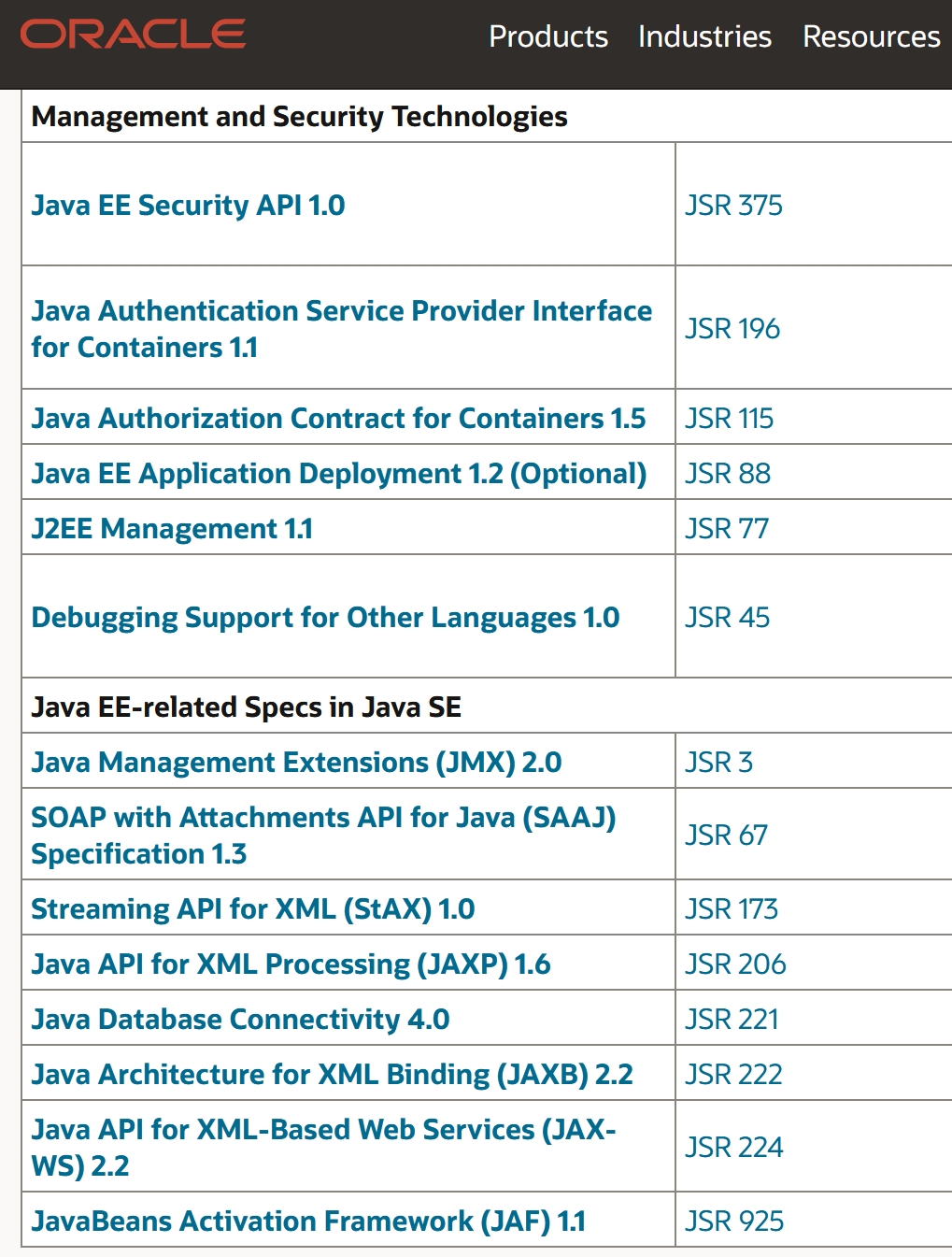
Task: Open the JSR 77 link
Action: coord(726,528)
